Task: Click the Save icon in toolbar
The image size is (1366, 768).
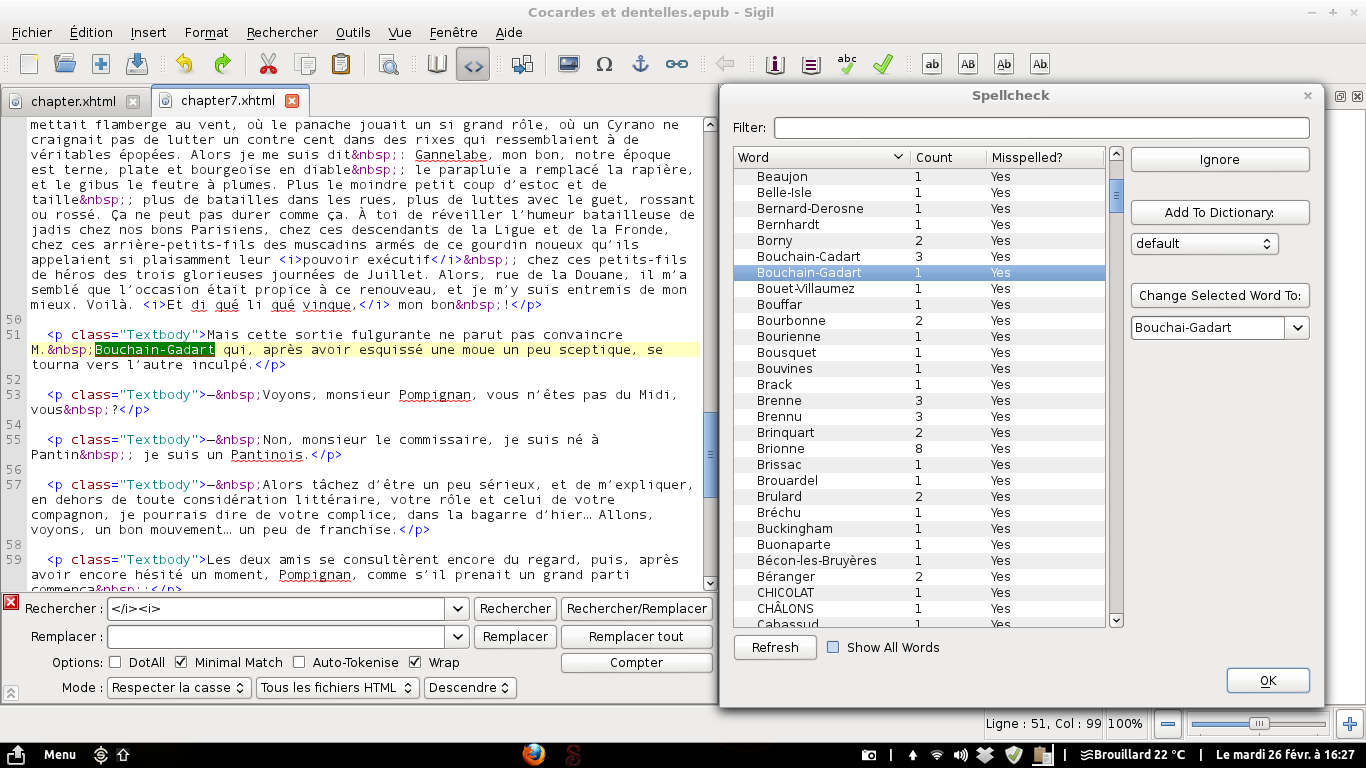Action: pyautogui.click(x=137, y=64)
